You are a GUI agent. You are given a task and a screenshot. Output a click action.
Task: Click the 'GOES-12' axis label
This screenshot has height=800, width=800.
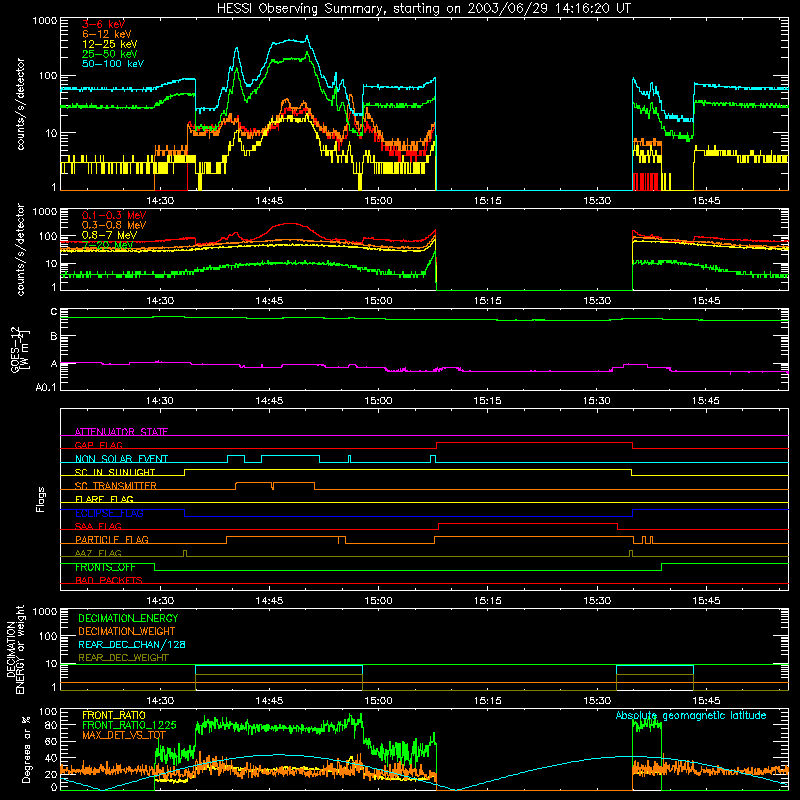[15, 349]
